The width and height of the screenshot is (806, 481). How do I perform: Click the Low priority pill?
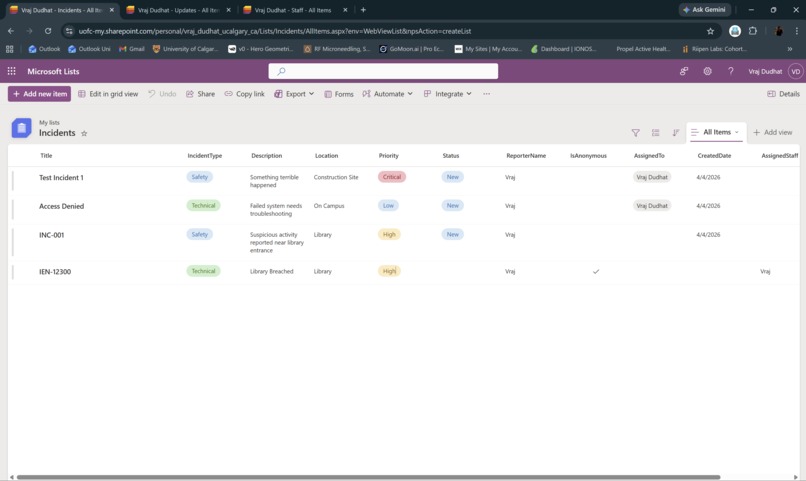(388, 206)
